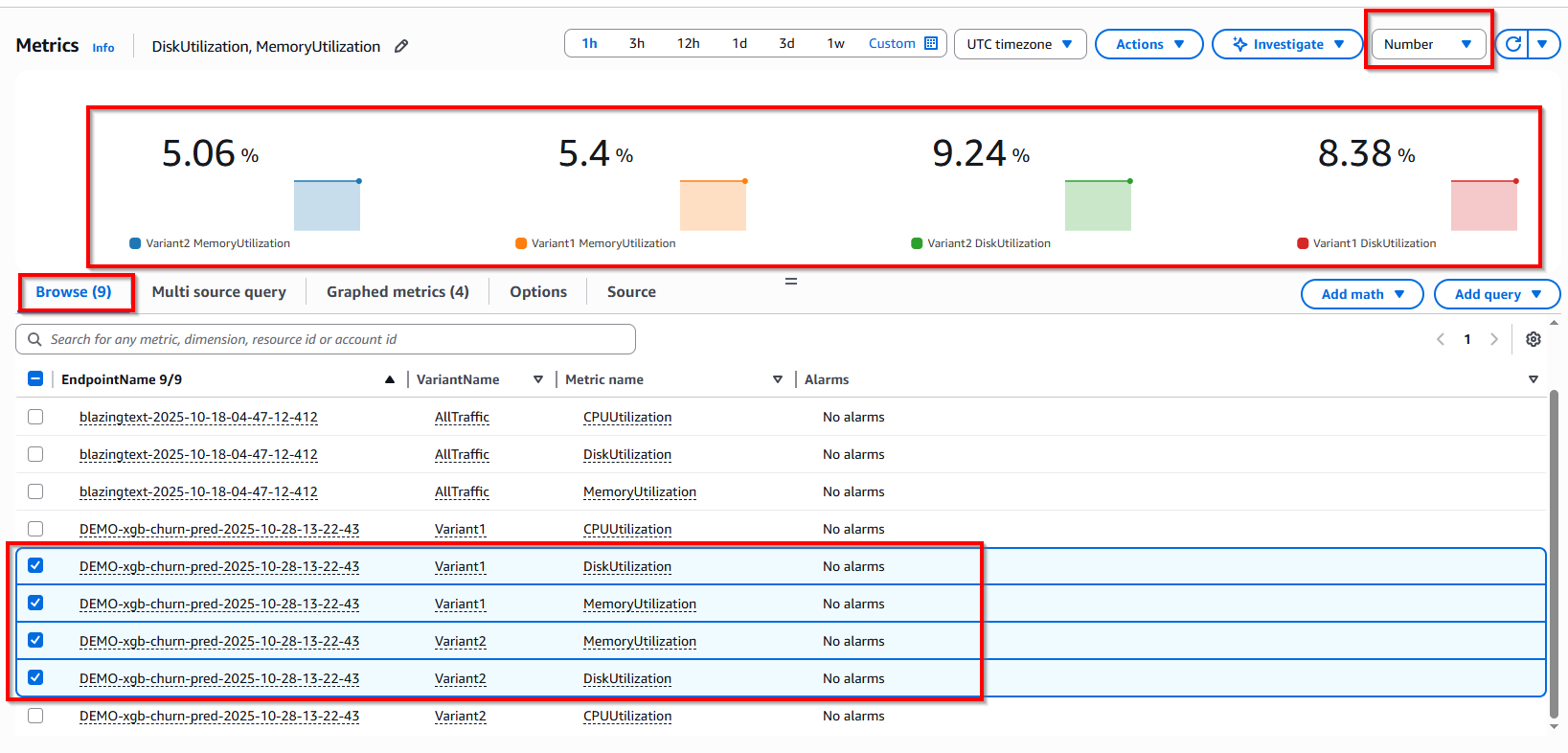The height and width of the screenshot is (753, 1568).
Task: Go to the next results page arrow
Action: click(1494, 339)
